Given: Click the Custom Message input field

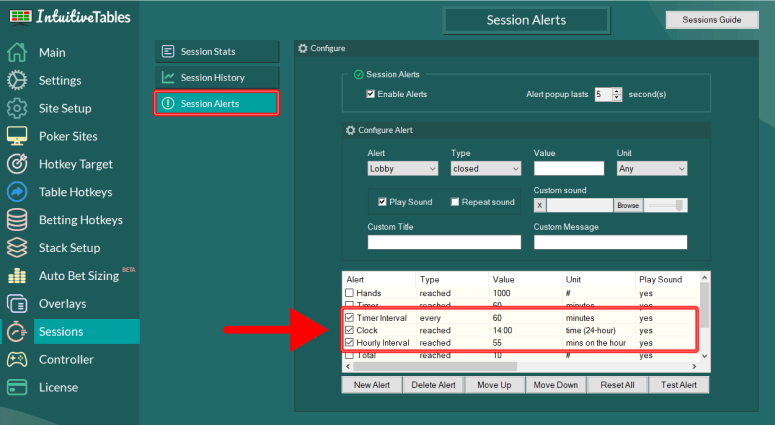Looking at the screenshot, I should pos(610,242).
